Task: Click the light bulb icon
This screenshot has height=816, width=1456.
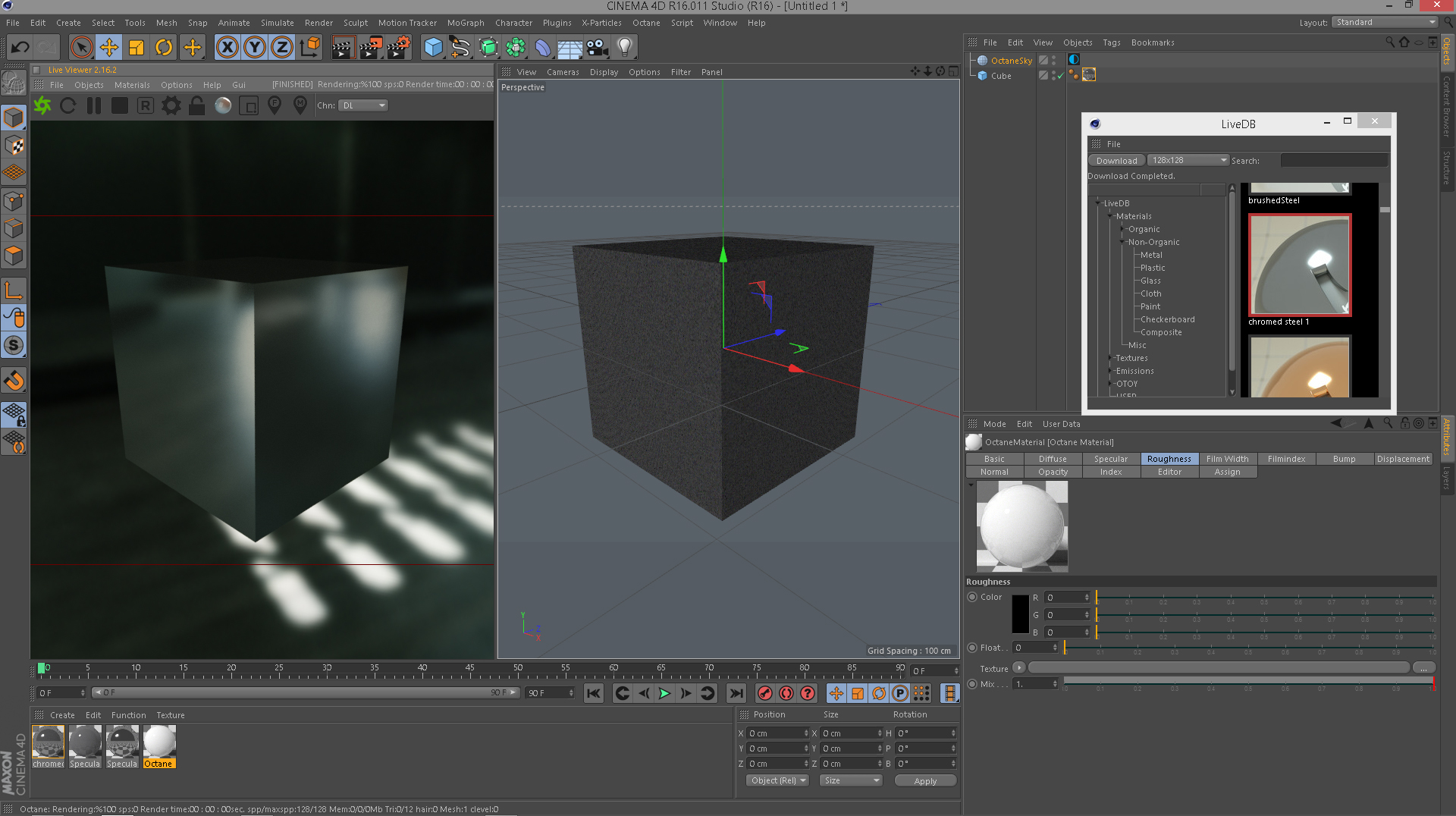Action: [x=624, y=48]
